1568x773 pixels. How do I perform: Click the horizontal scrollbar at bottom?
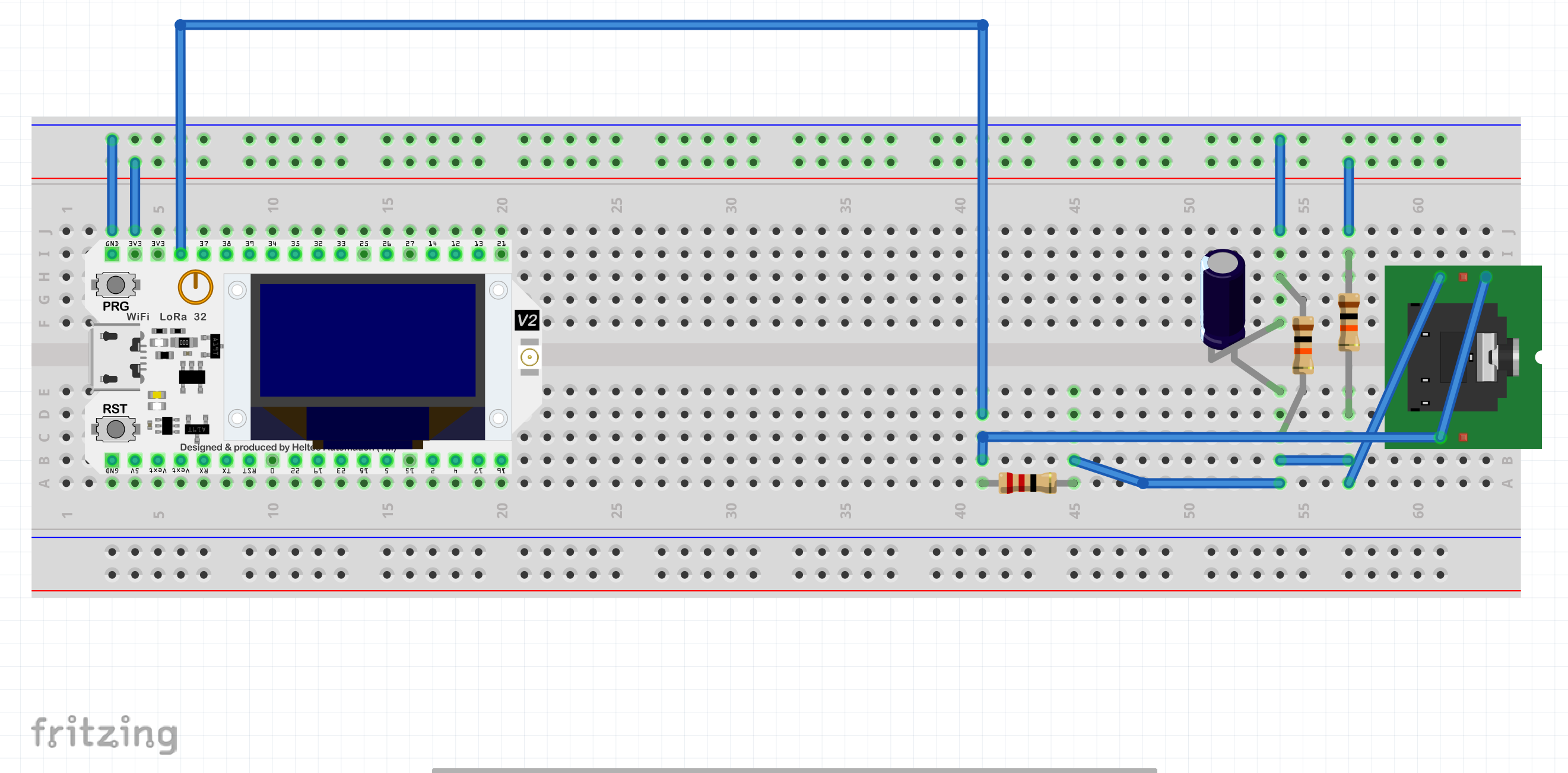(794, 770)
